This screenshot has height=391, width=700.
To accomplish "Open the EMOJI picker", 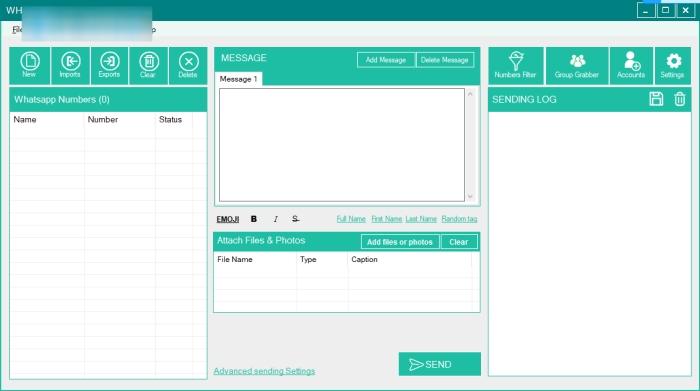I will [x=228, y=219].
